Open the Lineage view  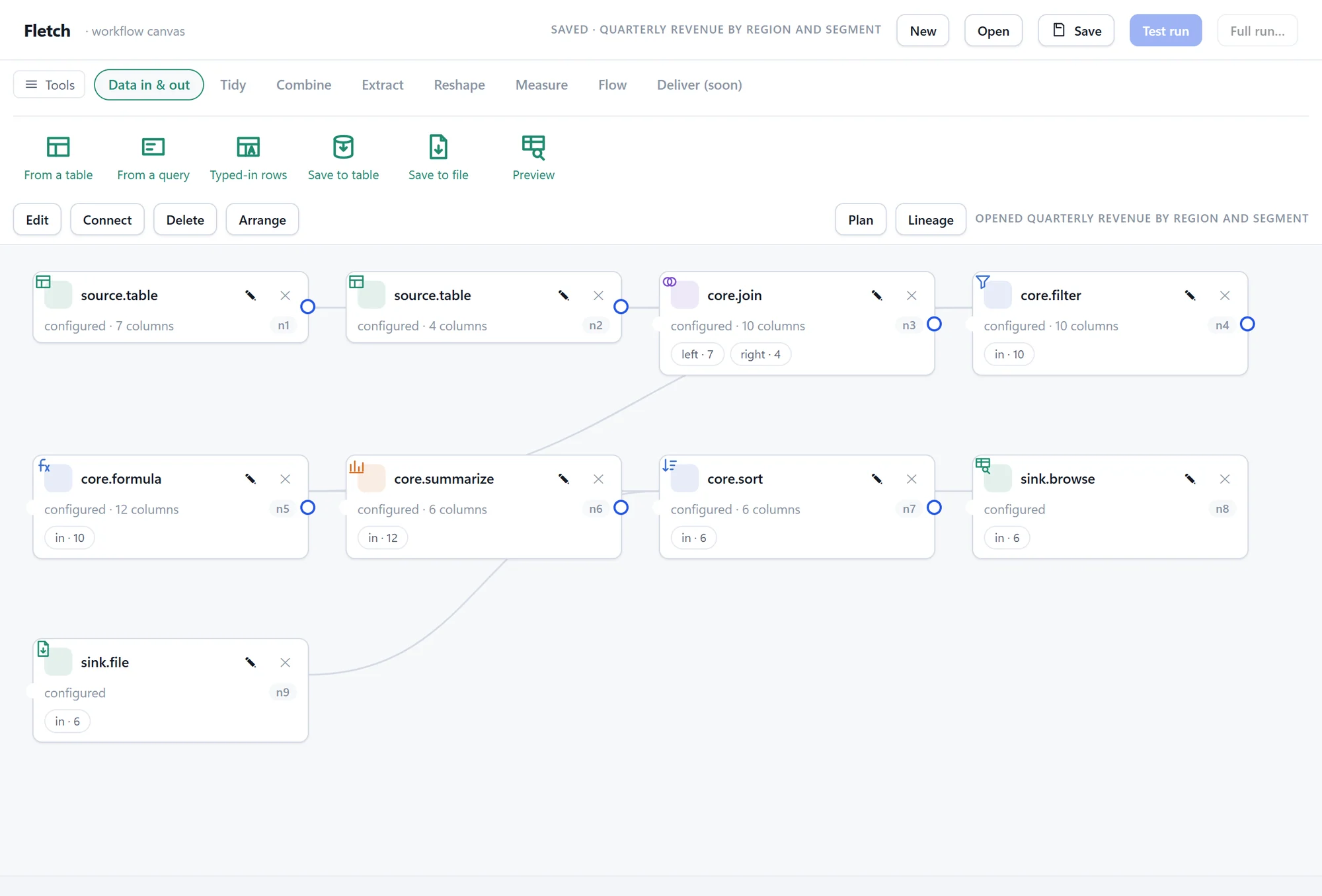(x=931, y=219)
